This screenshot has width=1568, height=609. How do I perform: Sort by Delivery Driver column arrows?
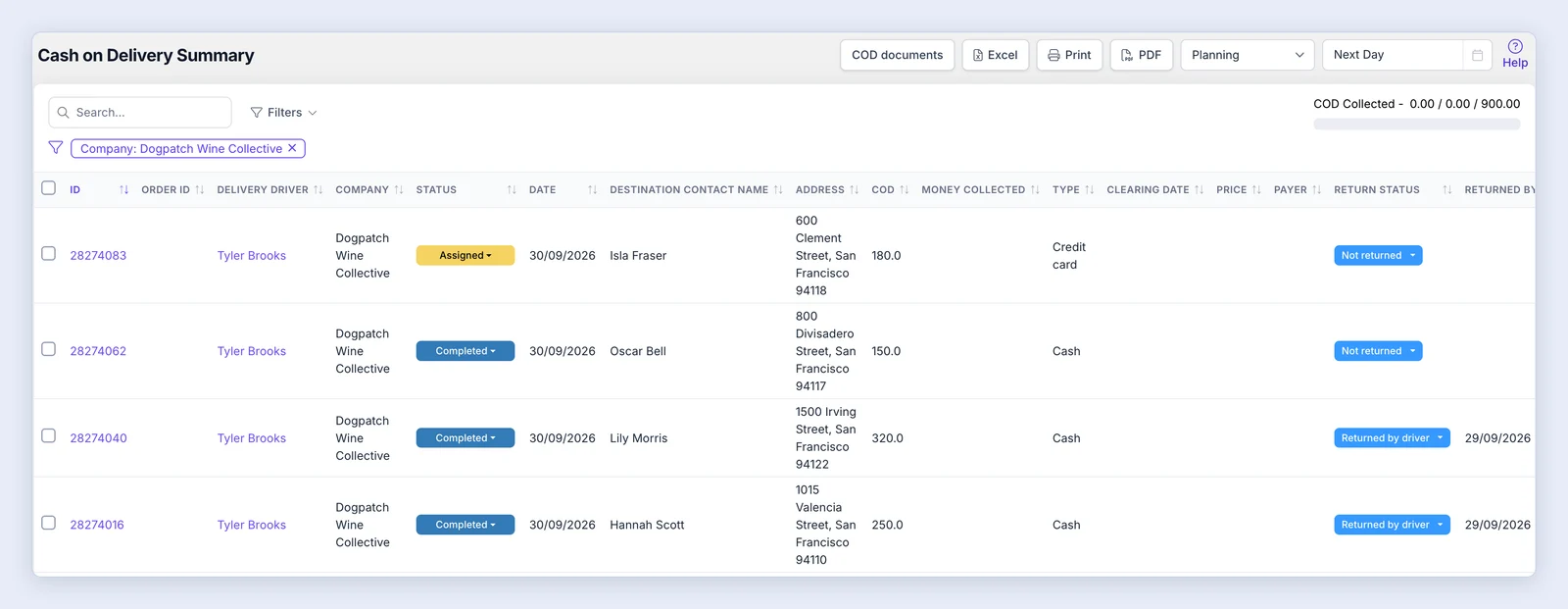318,190
